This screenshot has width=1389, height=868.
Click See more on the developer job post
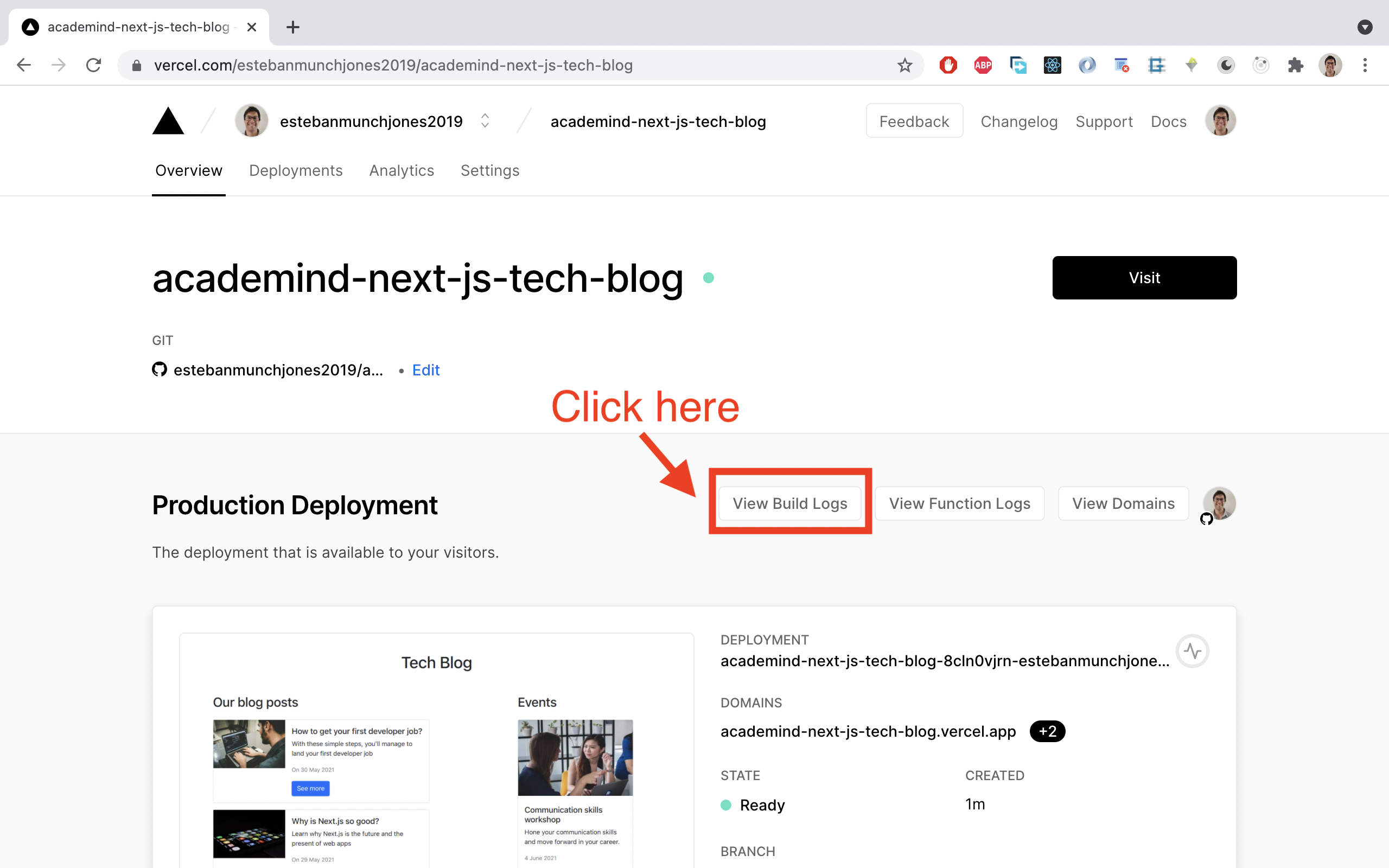point(310,788)
